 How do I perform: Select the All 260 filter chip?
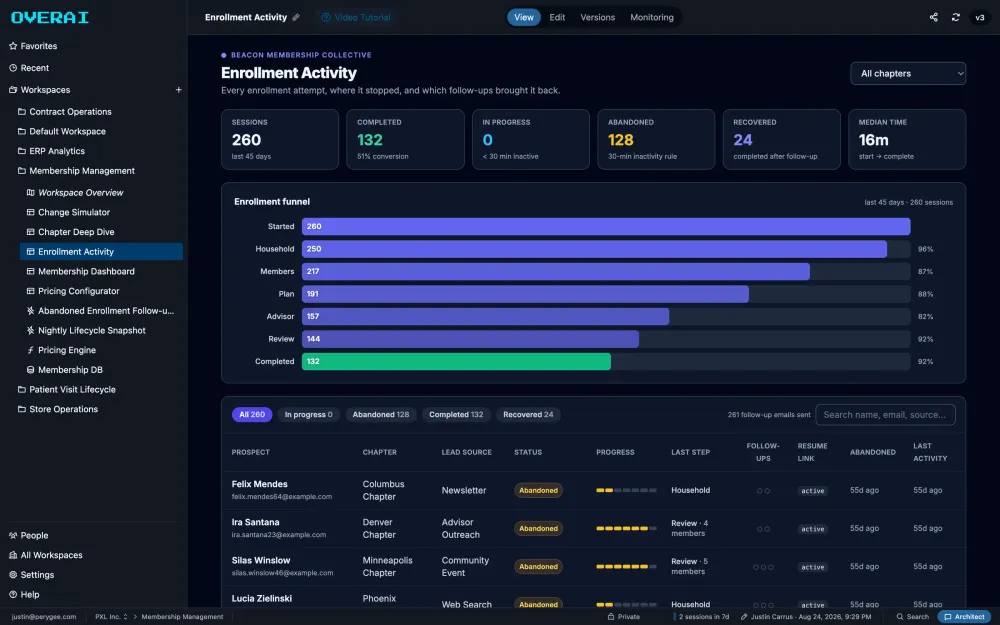click(x=252, y=415)
